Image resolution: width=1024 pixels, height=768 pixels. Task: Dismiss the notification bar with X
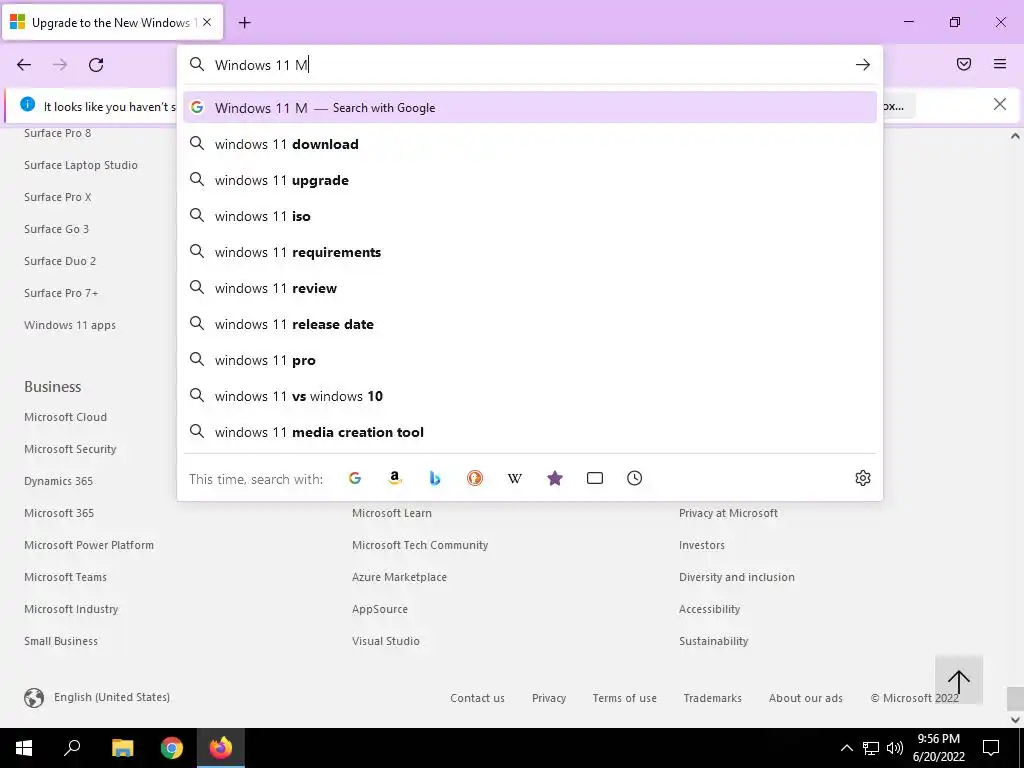pyautogui.click(x=1000, y=104)
